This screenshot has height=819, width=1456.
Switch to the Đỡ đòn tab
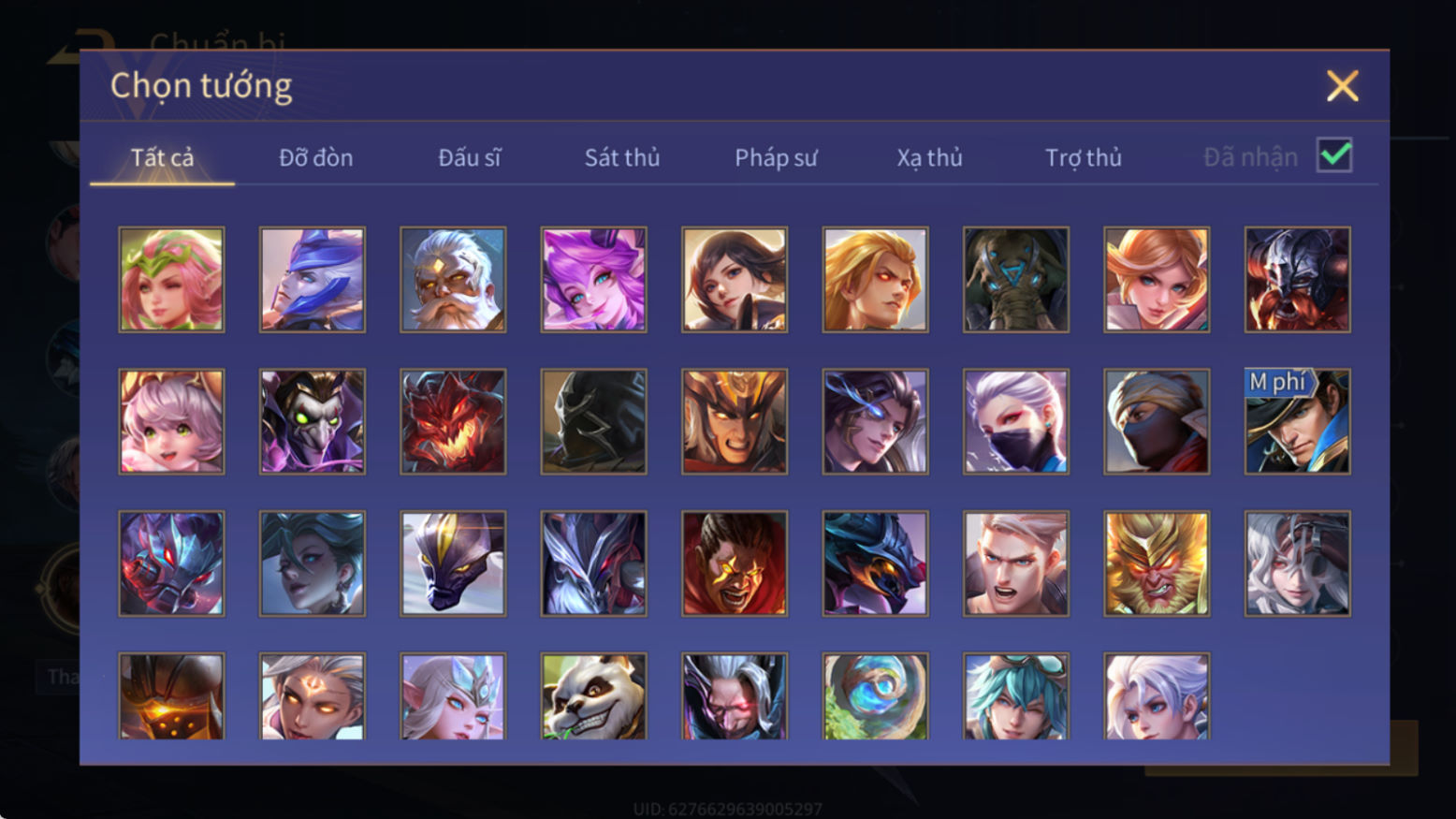pos(315,157)
